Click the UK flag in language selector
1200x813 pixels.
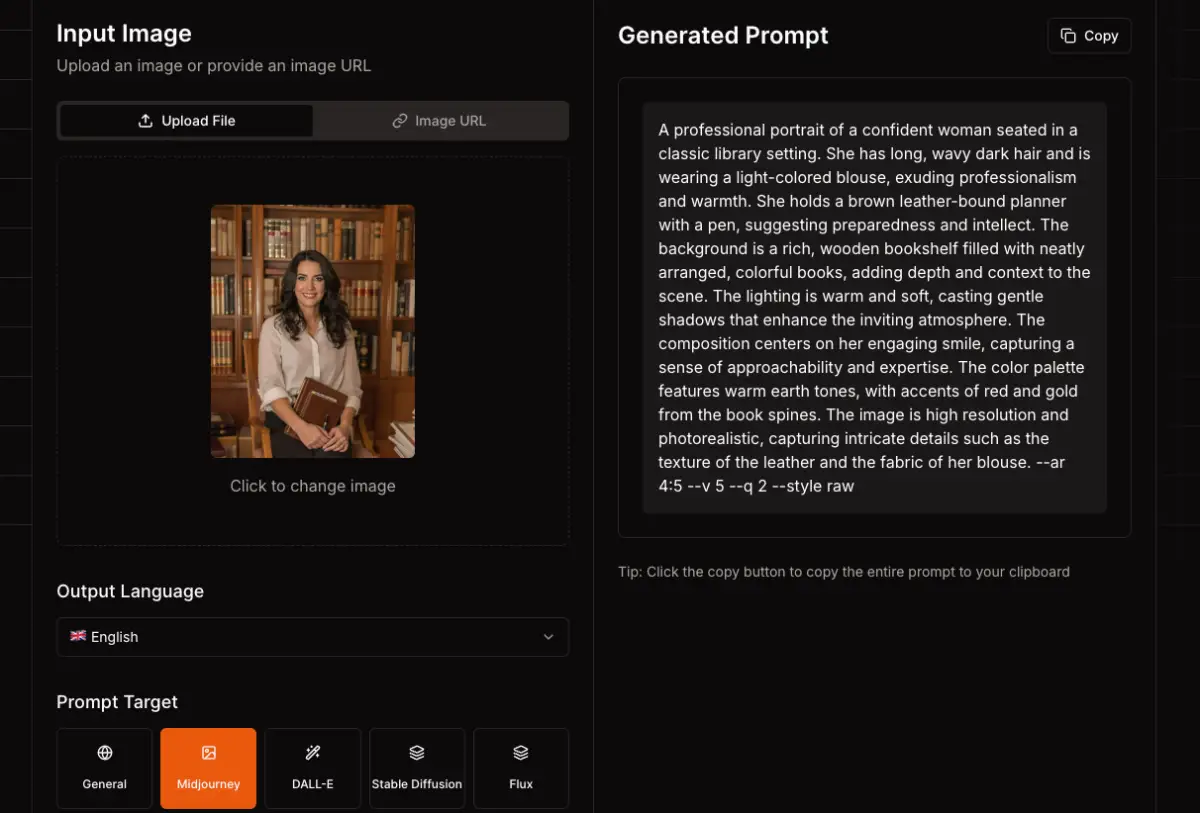tap(78, 636)
